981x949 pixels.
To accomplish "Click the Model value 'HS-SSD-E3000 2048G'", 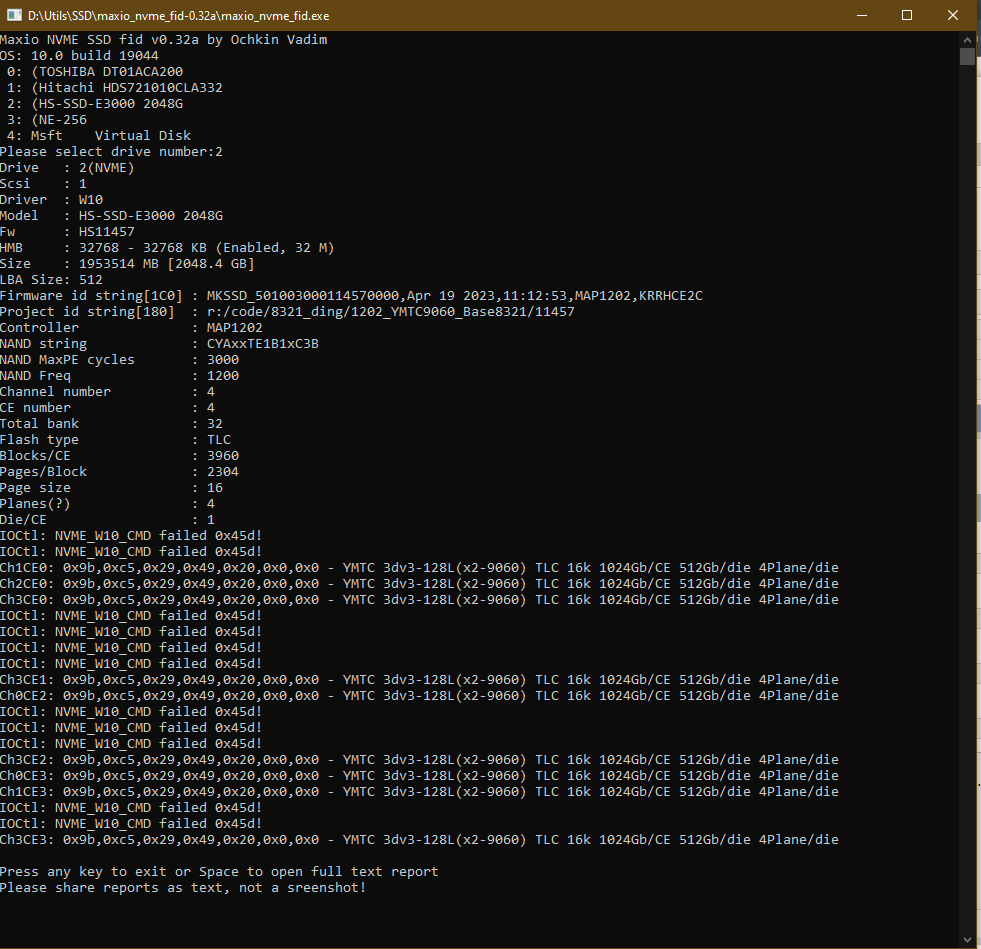I will click(x=151, y=216).
